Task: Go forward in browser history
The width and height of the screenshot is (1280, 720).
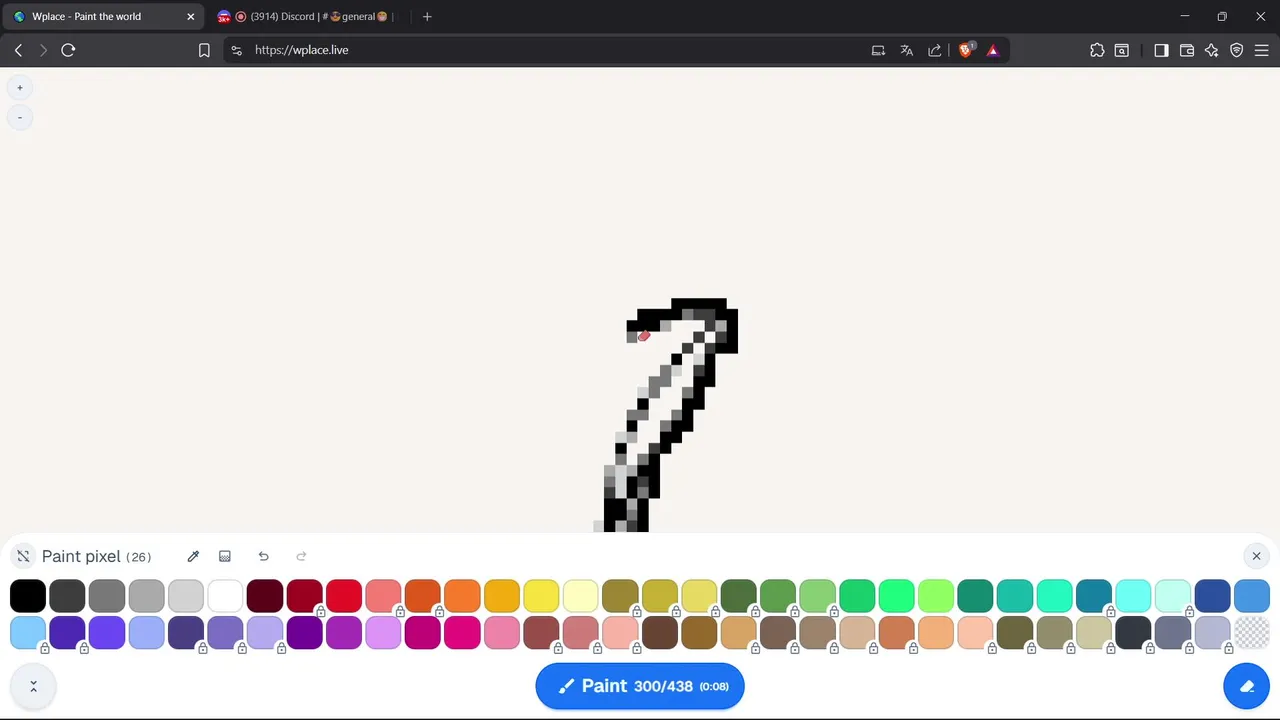Action: tap(43, 50)
